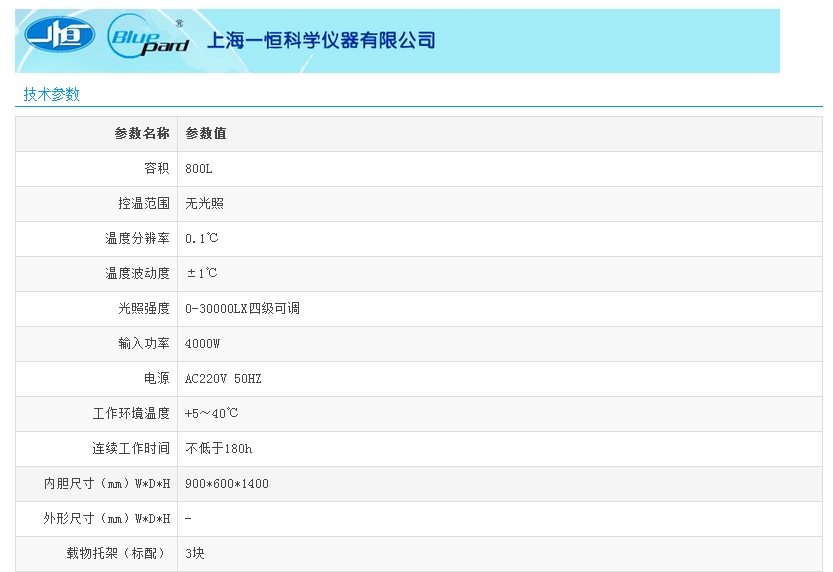Image resolution: width=833 pixels, height=572 pixels.
Task: Click the 900*600*1400 inner dimension value
Action: (x=227, y=484)
